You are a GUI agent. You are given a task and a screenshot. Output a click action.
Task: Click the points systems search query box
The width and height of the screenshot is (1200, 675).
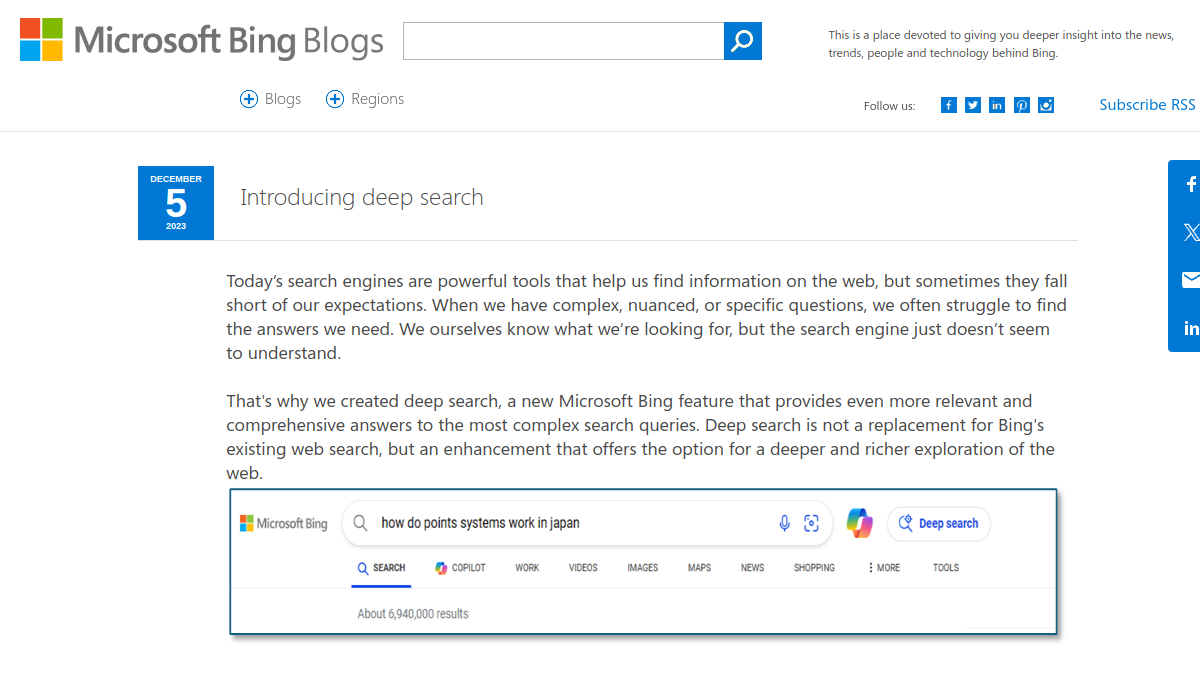(587, 523)
